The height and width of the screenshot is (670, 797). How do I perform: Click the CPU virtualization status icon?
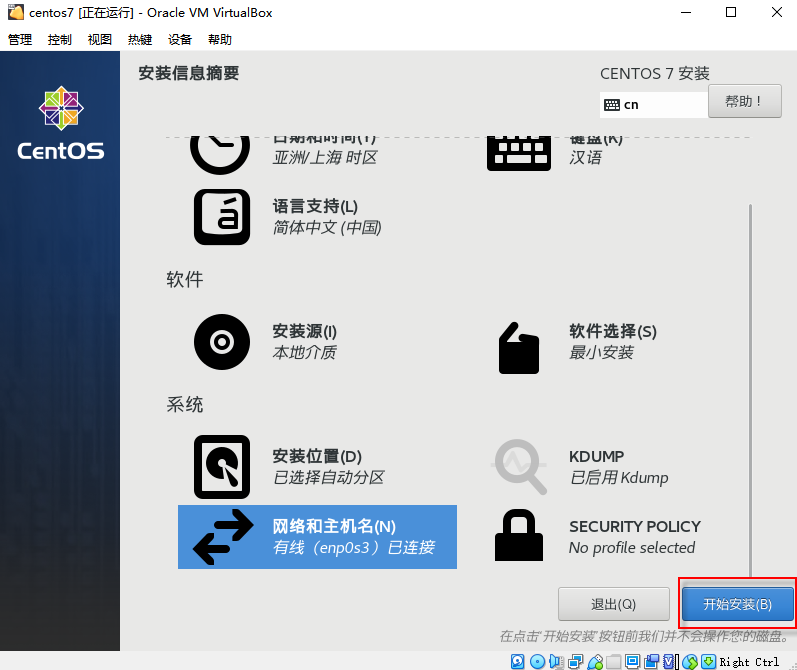click(670, 661)
